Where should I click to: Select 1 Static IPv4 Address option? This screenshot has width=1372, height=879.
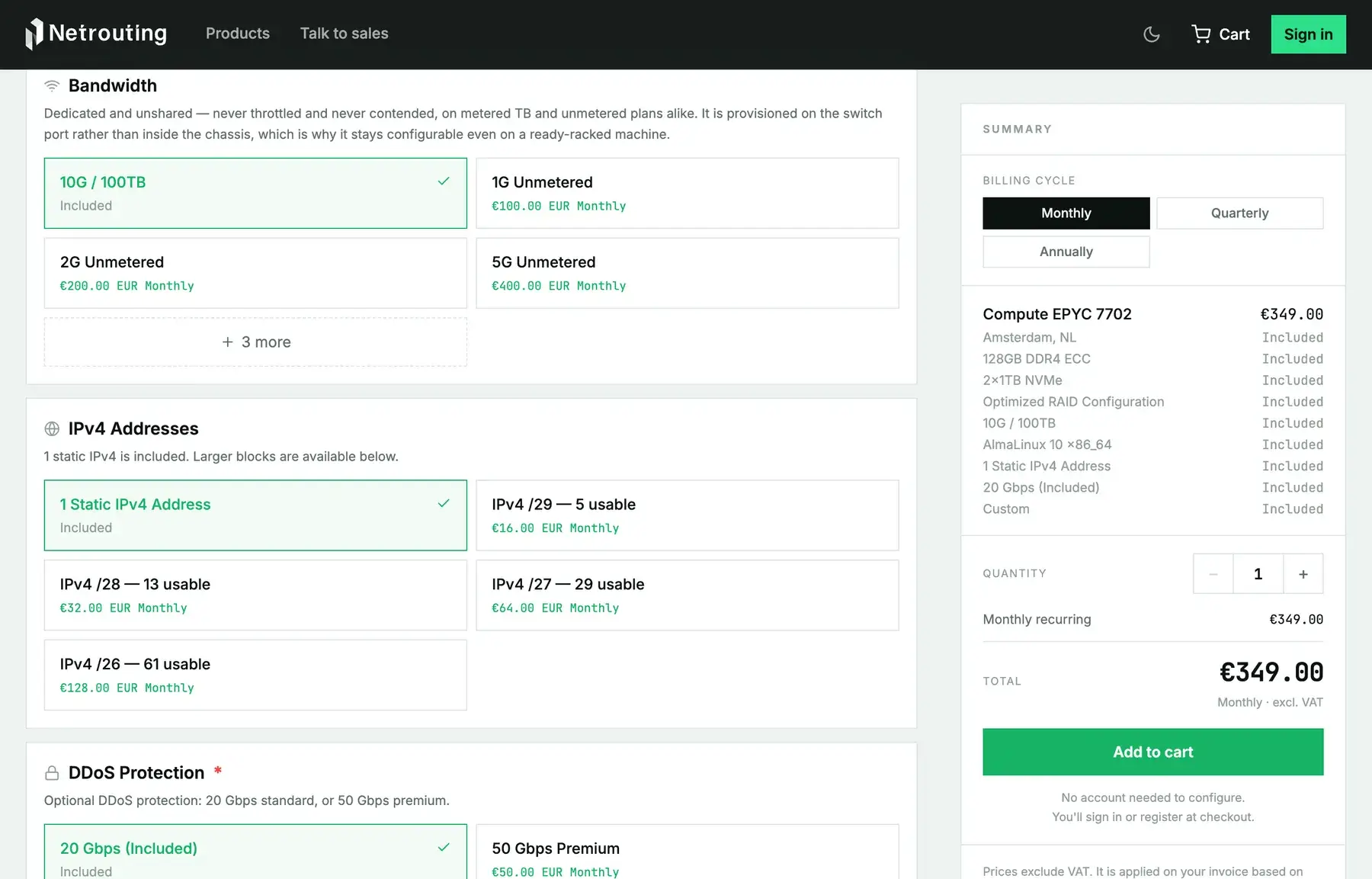[255, 515]
